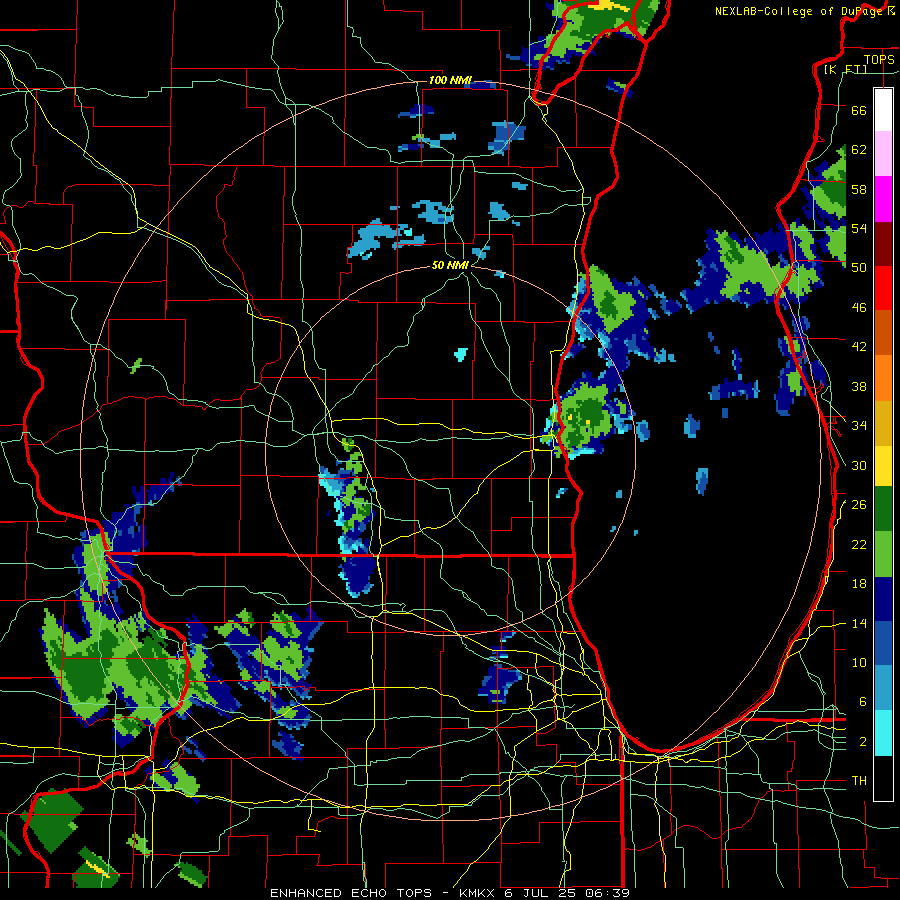Select the 38 legend value
The width and height of the screenshot is (900, 900).
[x=859, y=386]
